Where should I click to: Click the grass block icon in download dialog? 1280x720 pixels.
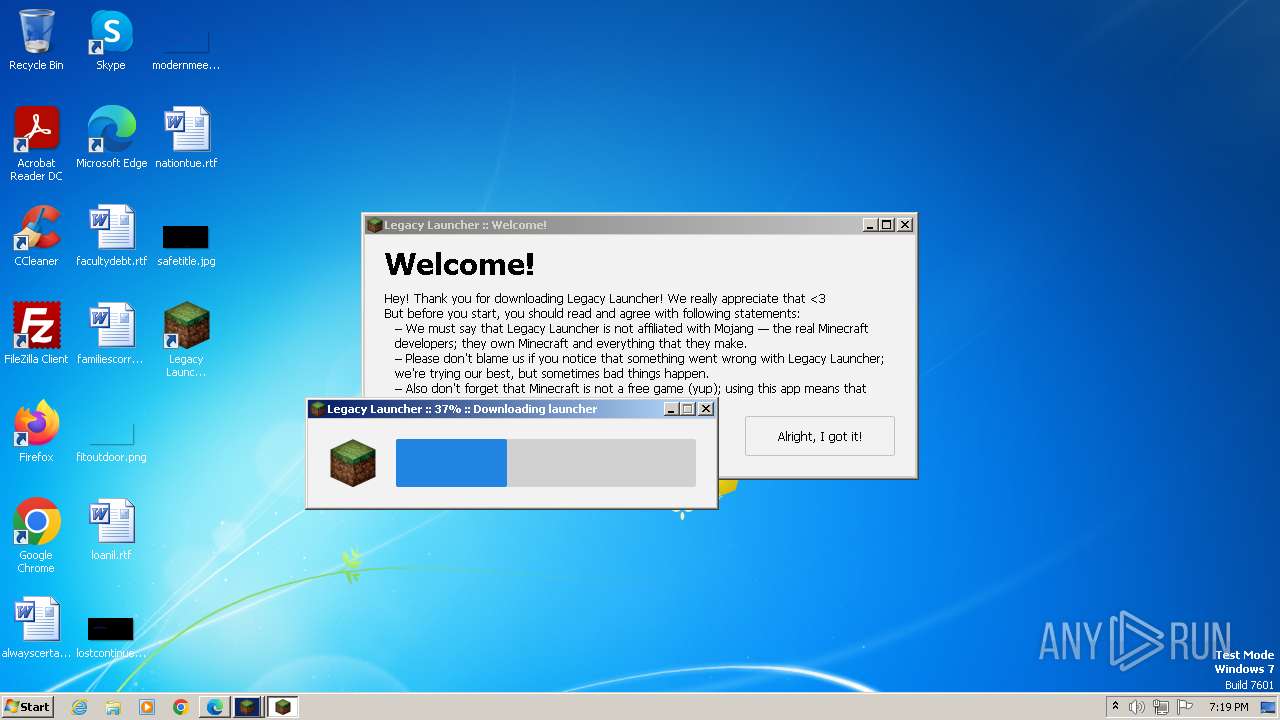(x=353, y=463)
